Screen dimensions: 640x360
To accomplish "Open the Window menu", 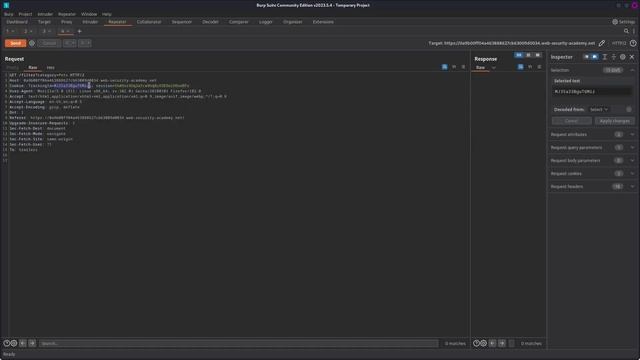I will pyautogui.click(x=89, y=14).
